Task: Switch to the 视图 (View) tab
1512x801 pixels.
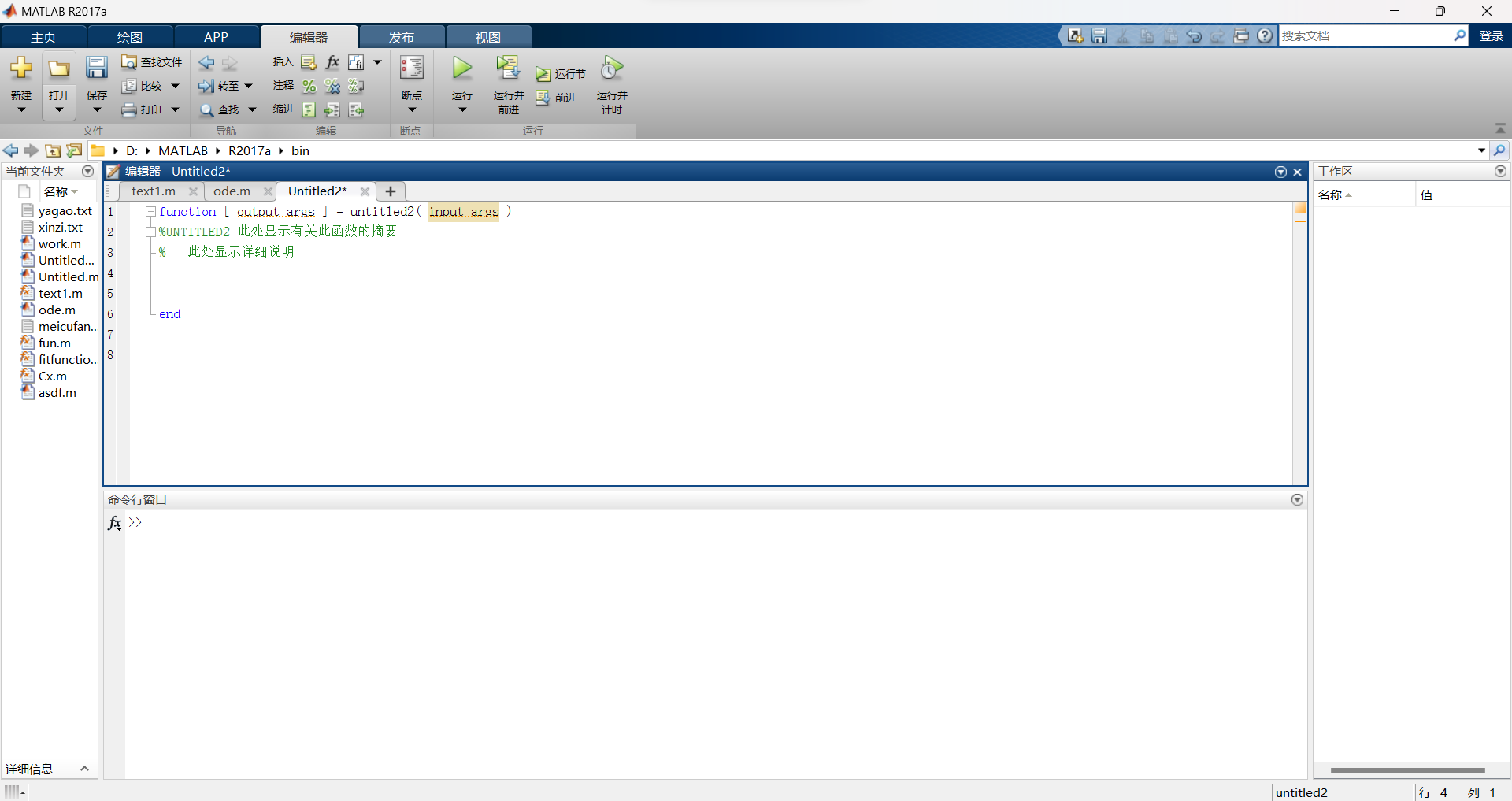Action: point(488,37)
